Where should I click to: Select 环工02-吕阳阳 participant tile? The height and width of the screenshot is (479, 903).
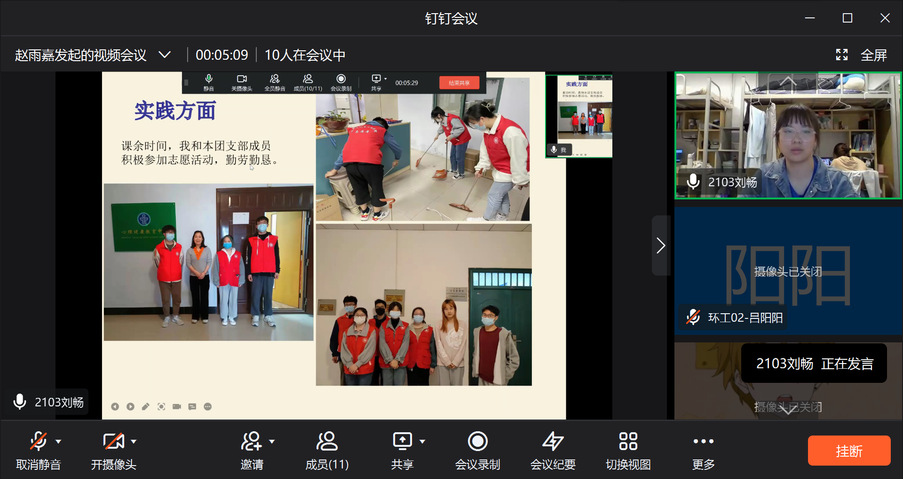tap(787, 270)
